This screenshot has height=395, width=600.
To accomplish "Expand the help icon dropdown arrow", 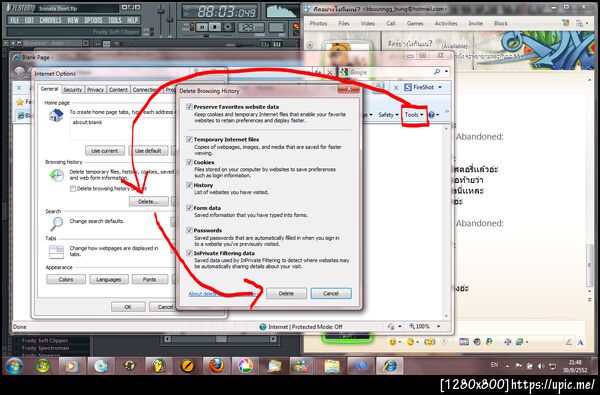I will [x=437, y=114].
